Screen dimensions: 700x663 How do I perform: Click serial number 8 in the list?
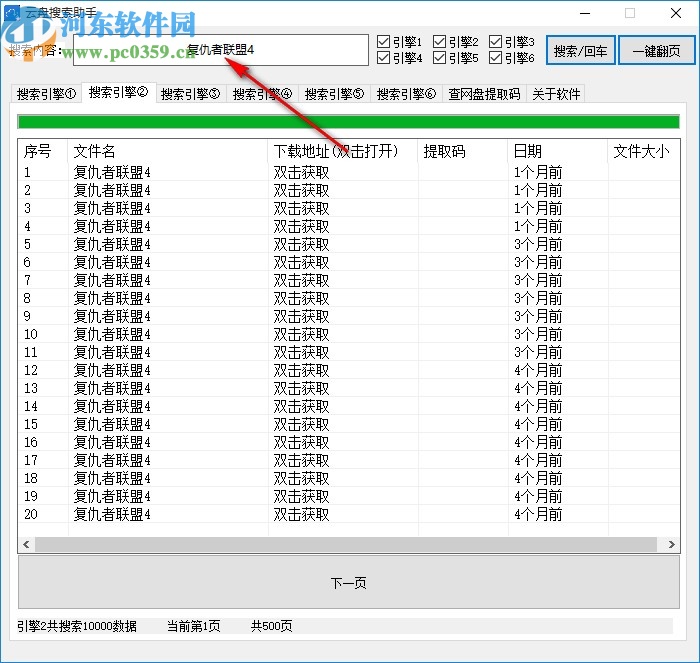(27, 298)
